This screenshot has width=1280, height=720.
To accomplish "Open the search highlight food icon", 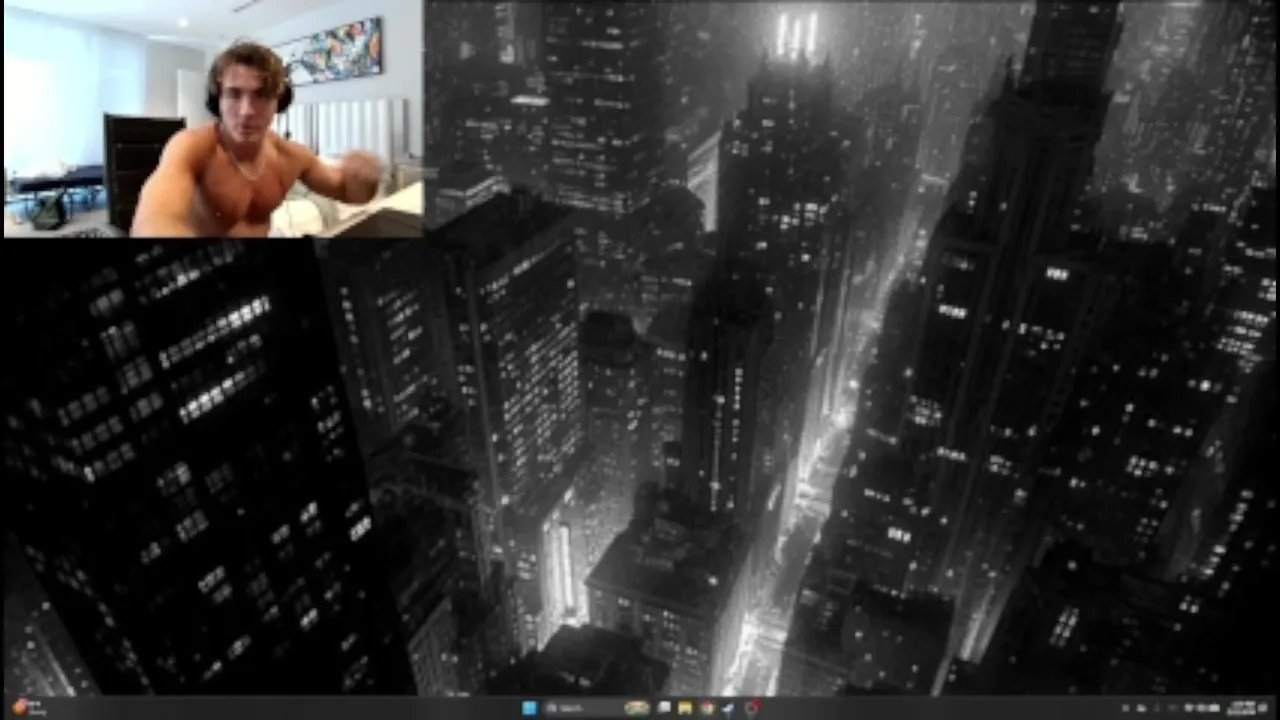I will coord(637,708).
